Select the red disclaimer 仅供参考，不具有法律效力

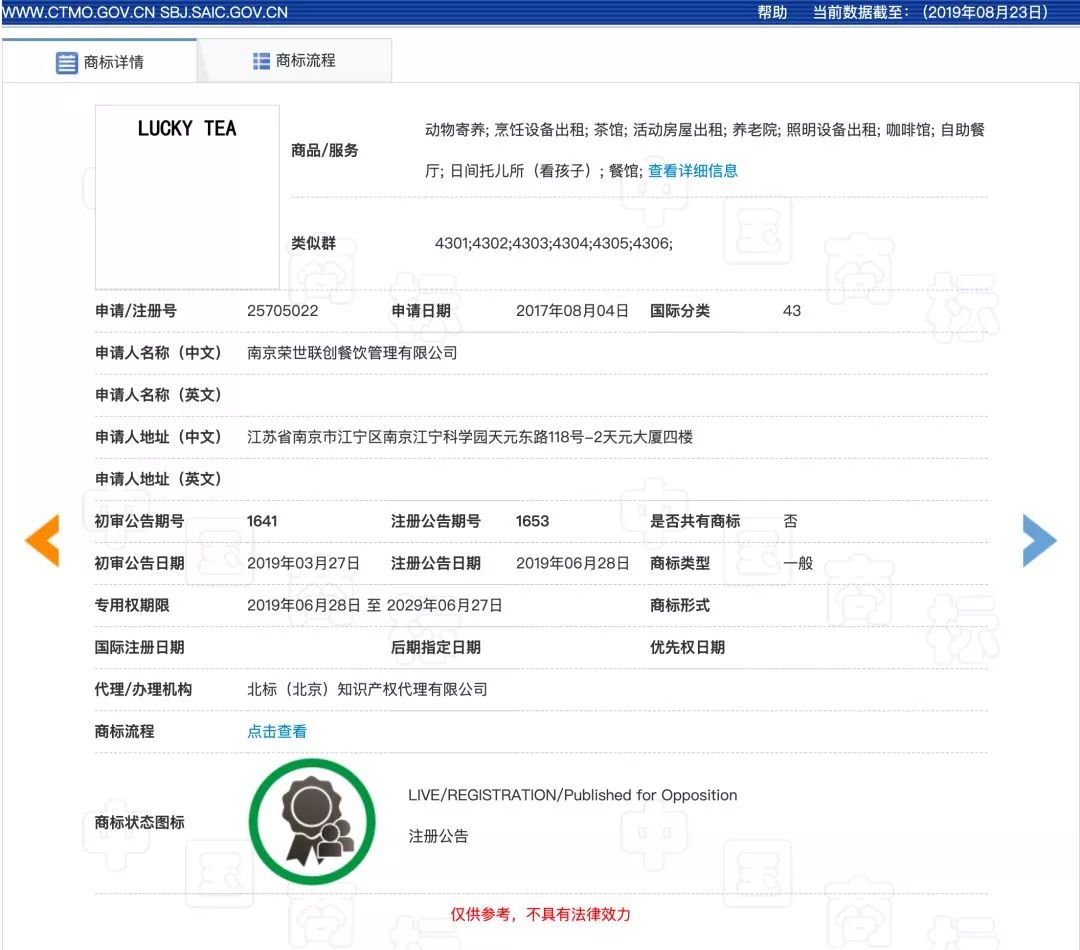pos(540,914)
